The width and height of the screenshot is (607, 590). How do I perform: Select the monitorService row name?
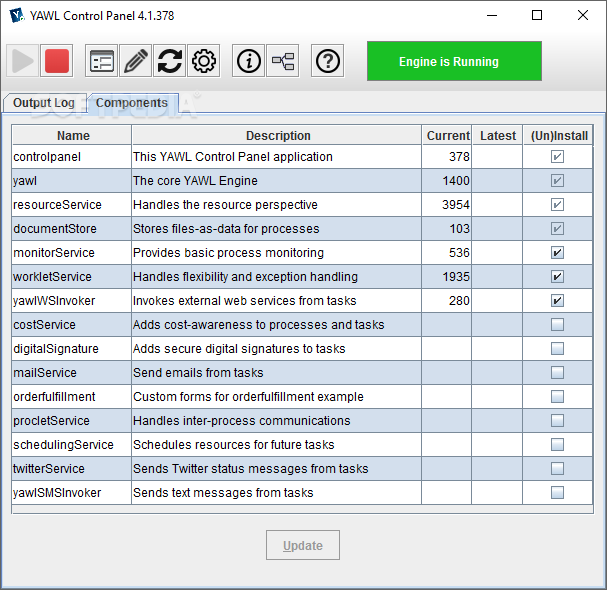(72, 253)
